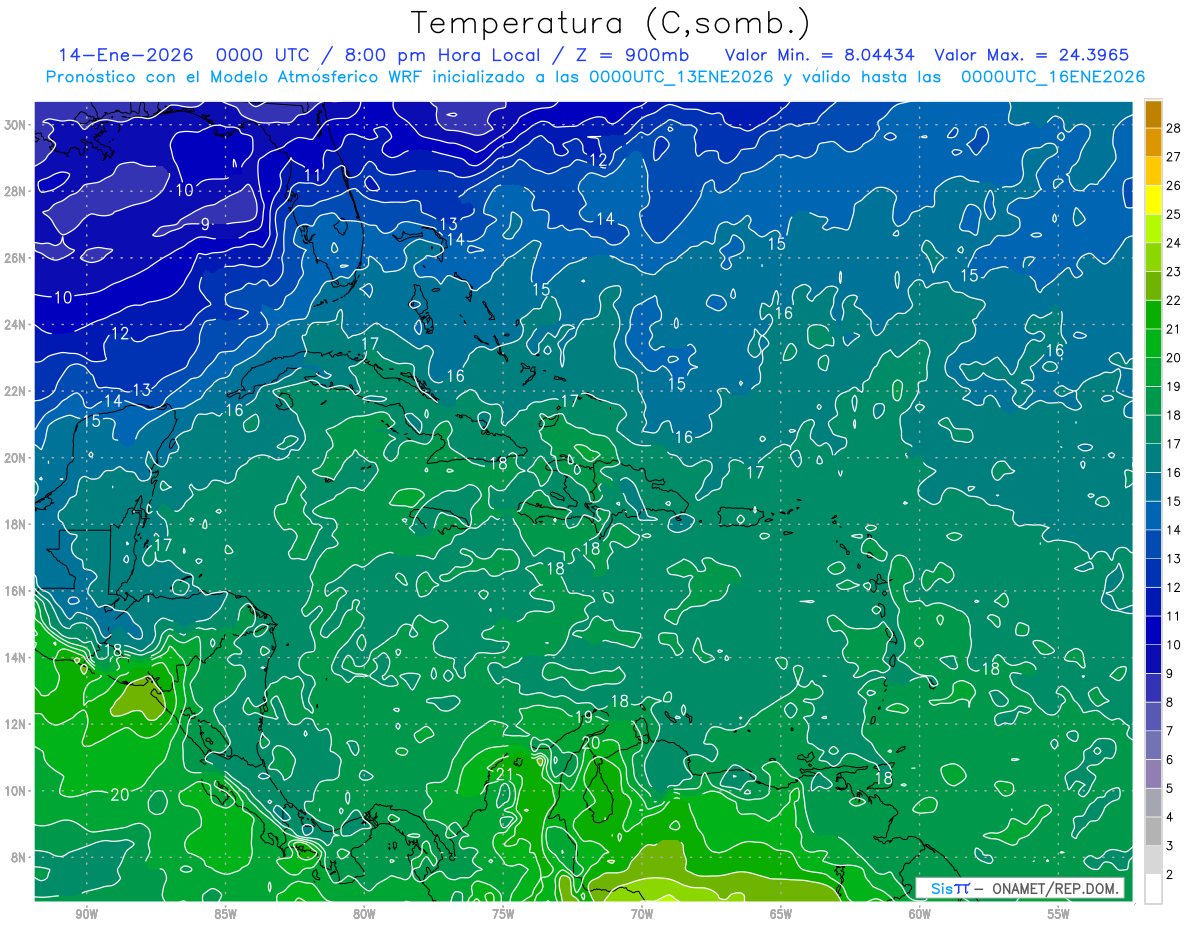
Task: Click the '30N' latitude label
Action: point(17,125)
